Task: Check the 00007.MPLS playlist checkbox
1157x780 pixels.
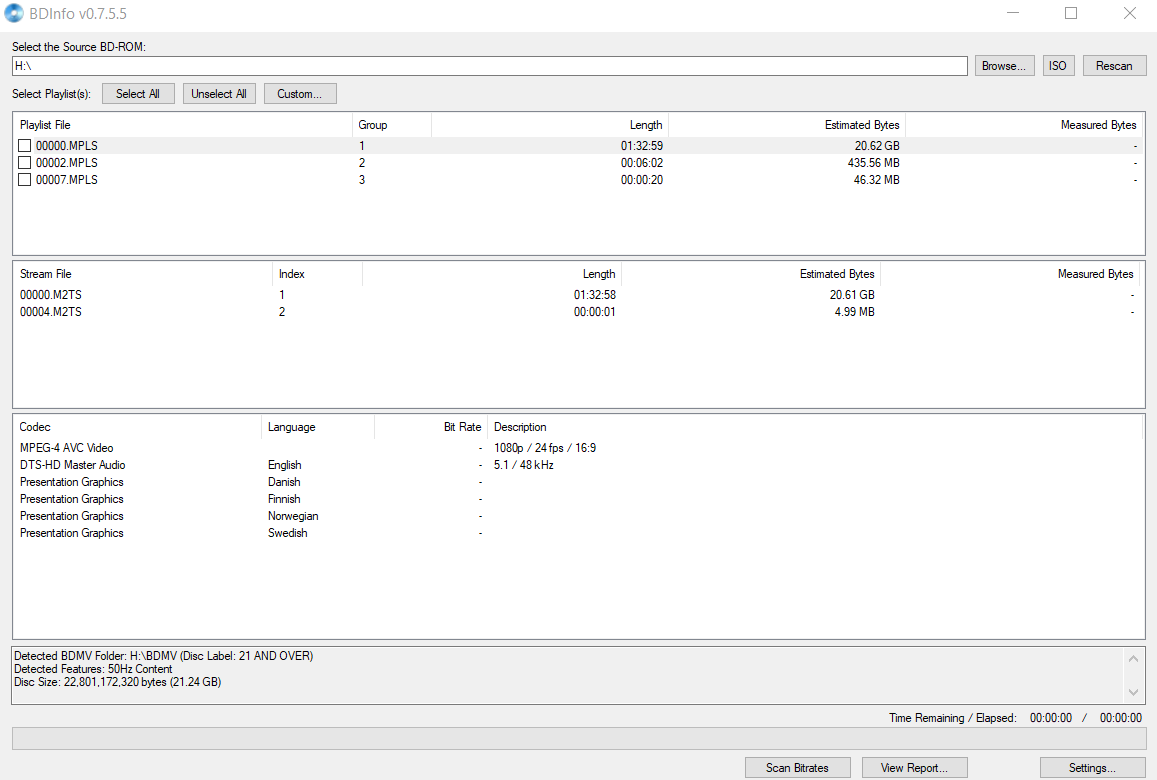Action: tap(24, 180)
